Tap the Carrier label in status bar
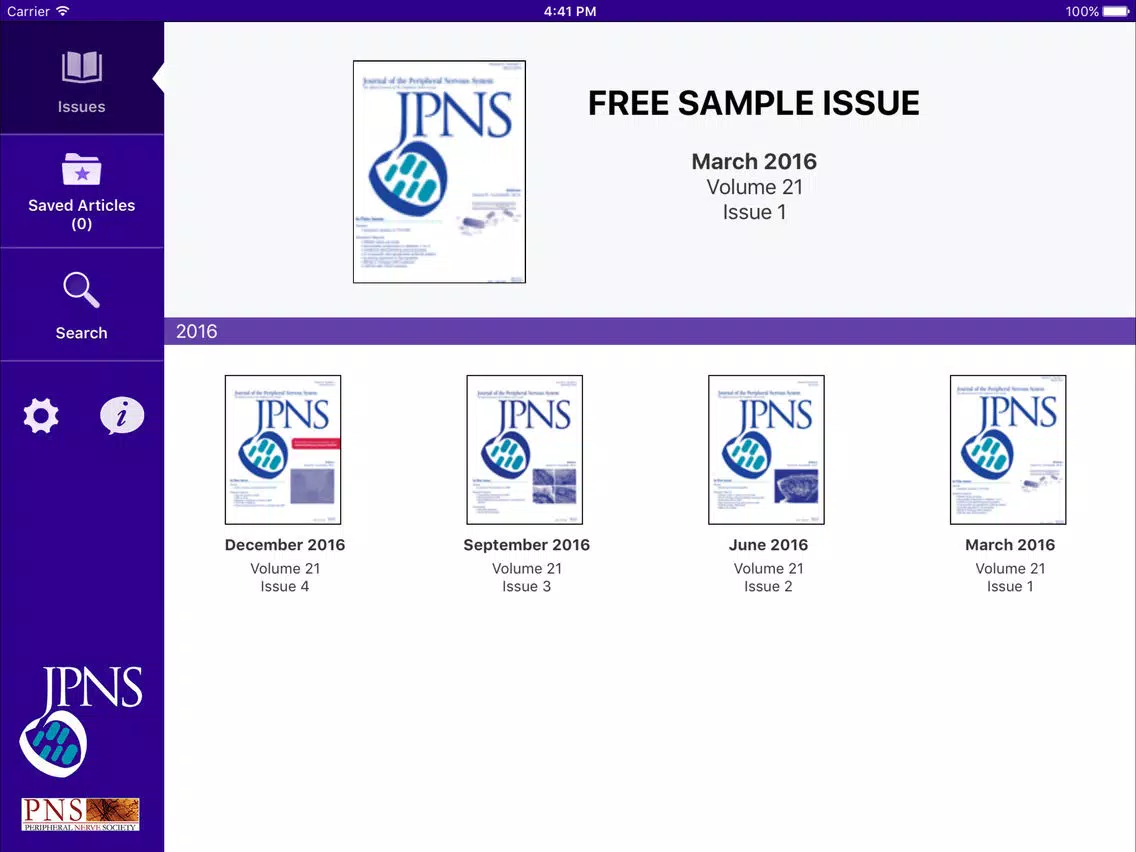The width and height of the screenshot is (1136, 852). tap(28, 11)
